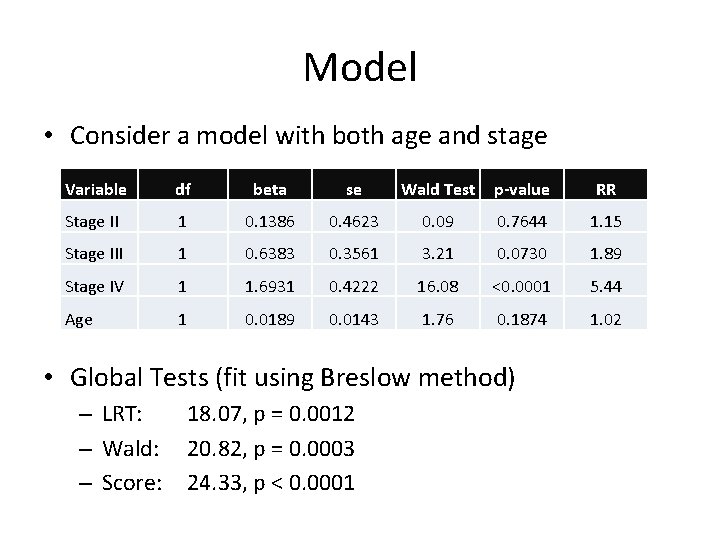The height and width of the screenshot is (540, 720).
Task: Select the "Stage IV" row label
Action: [x=93, y=286]
